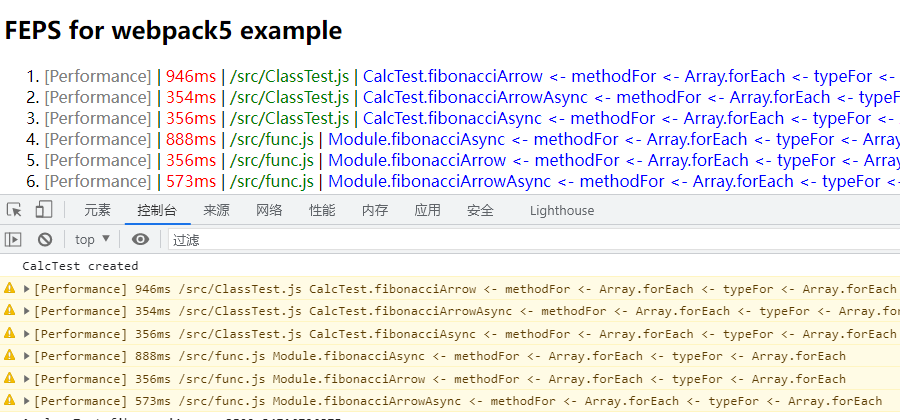
Task: Expand the 356ms CalcTest.fibonacciAsync console warning
Action: (x=26, y=333)
